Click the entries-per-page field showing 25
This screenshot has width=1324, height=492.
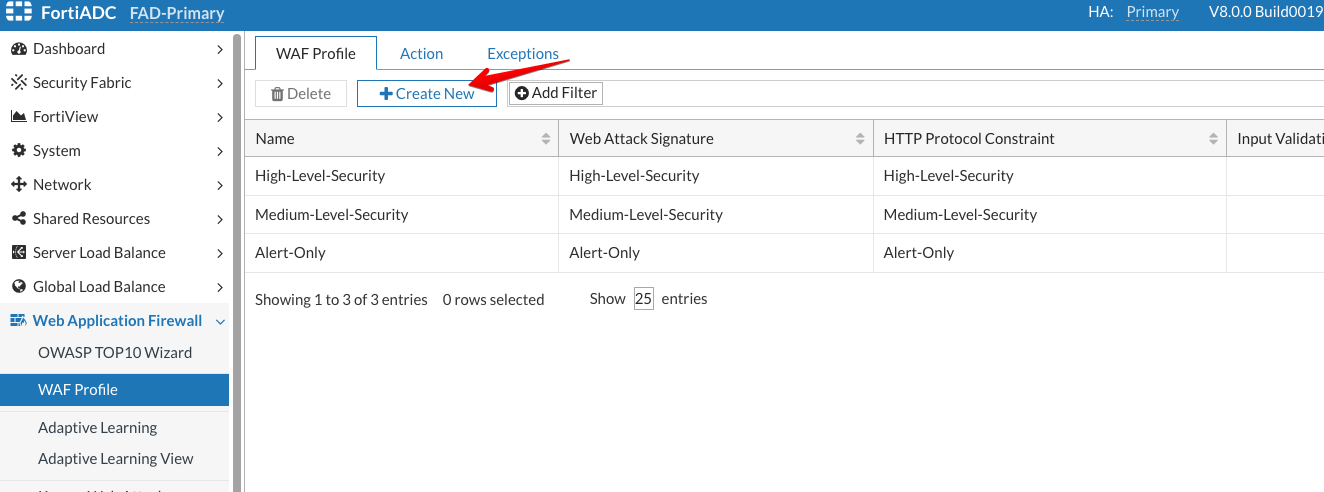tap(643, 299)
